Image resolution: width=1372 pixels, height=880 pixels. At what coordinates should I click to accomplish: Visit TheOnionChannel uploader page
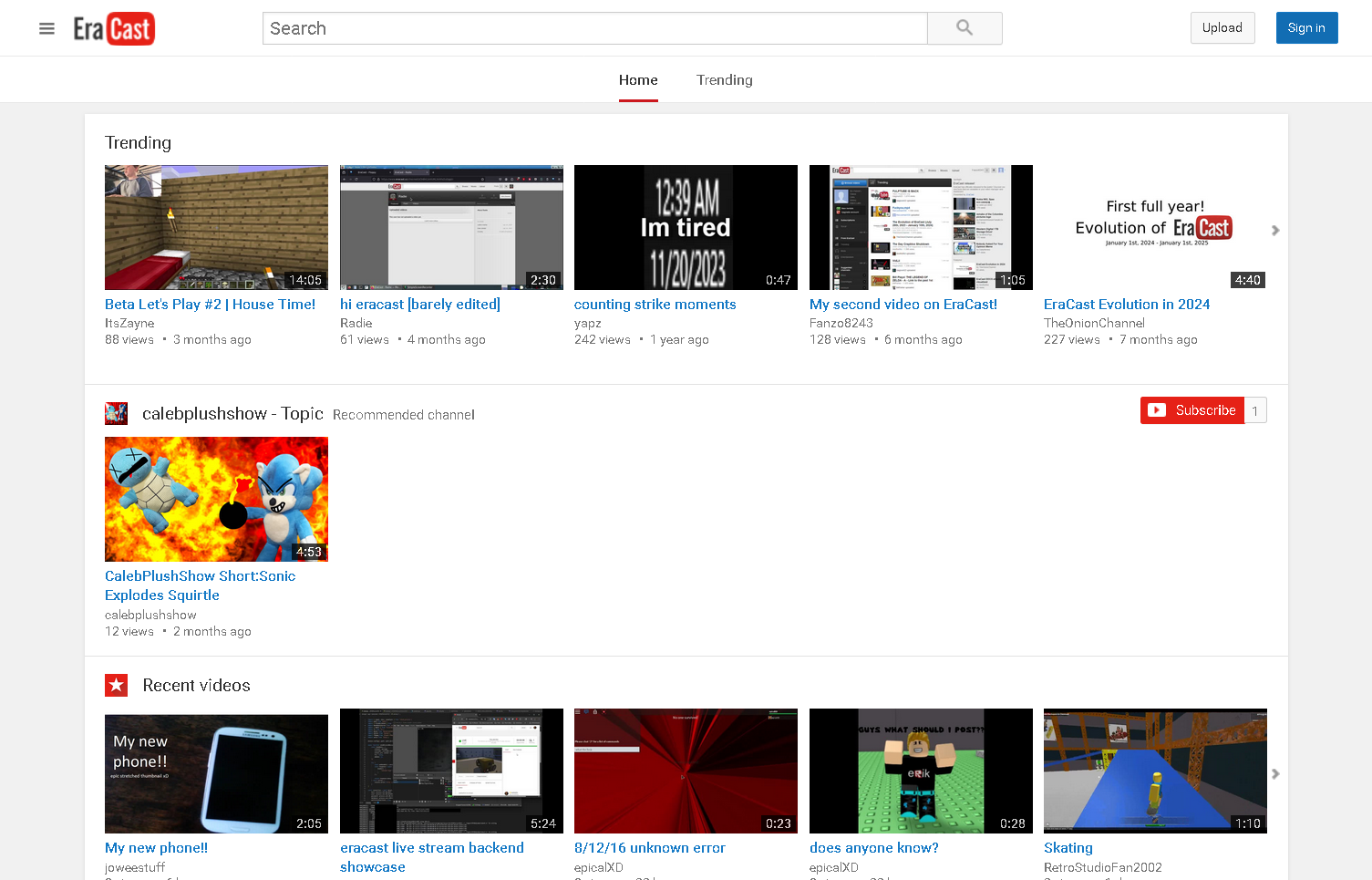[x=1094, y=323]
